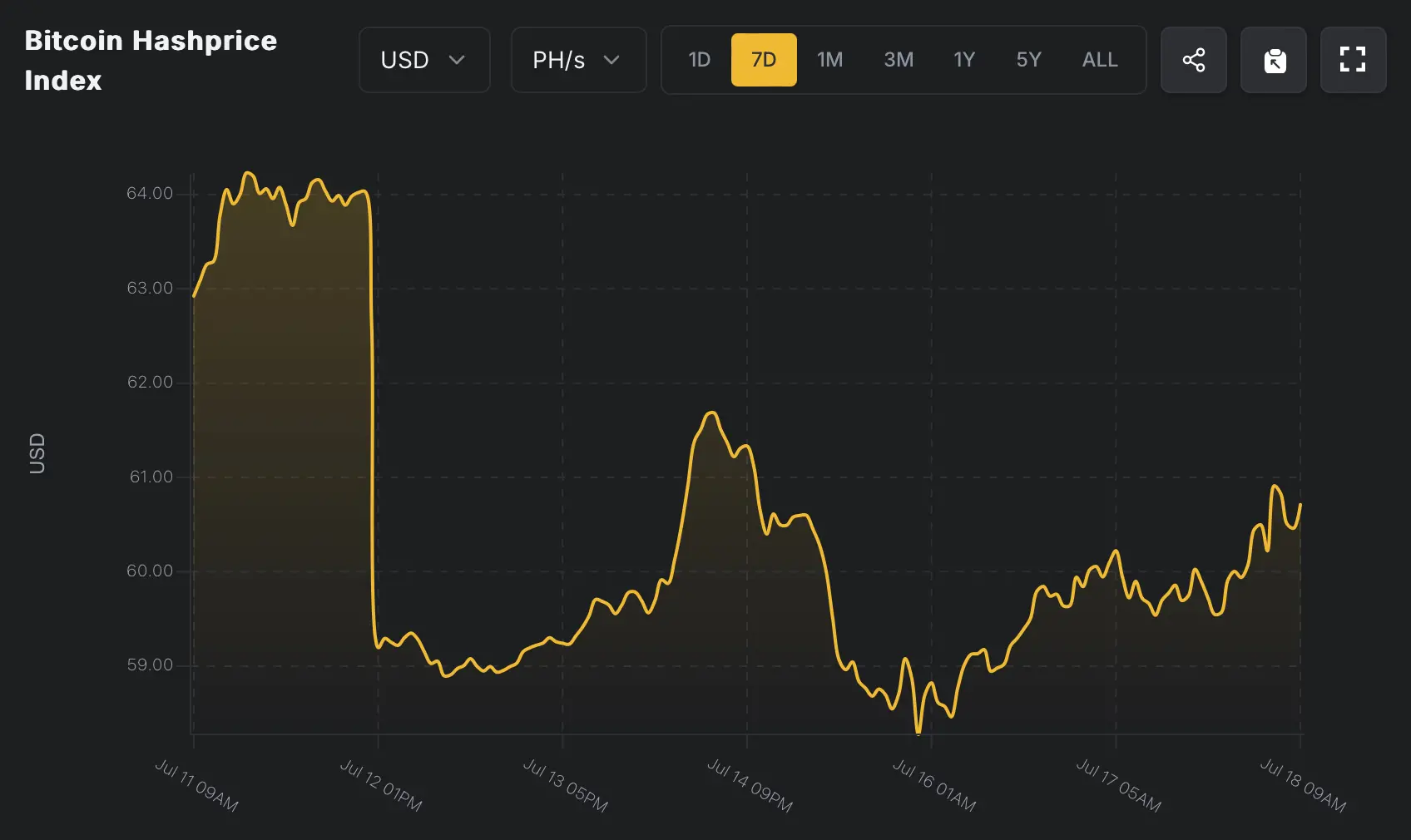Click the save chart image icon
The image size is (1411, 840).
(x=1274, y=60)
